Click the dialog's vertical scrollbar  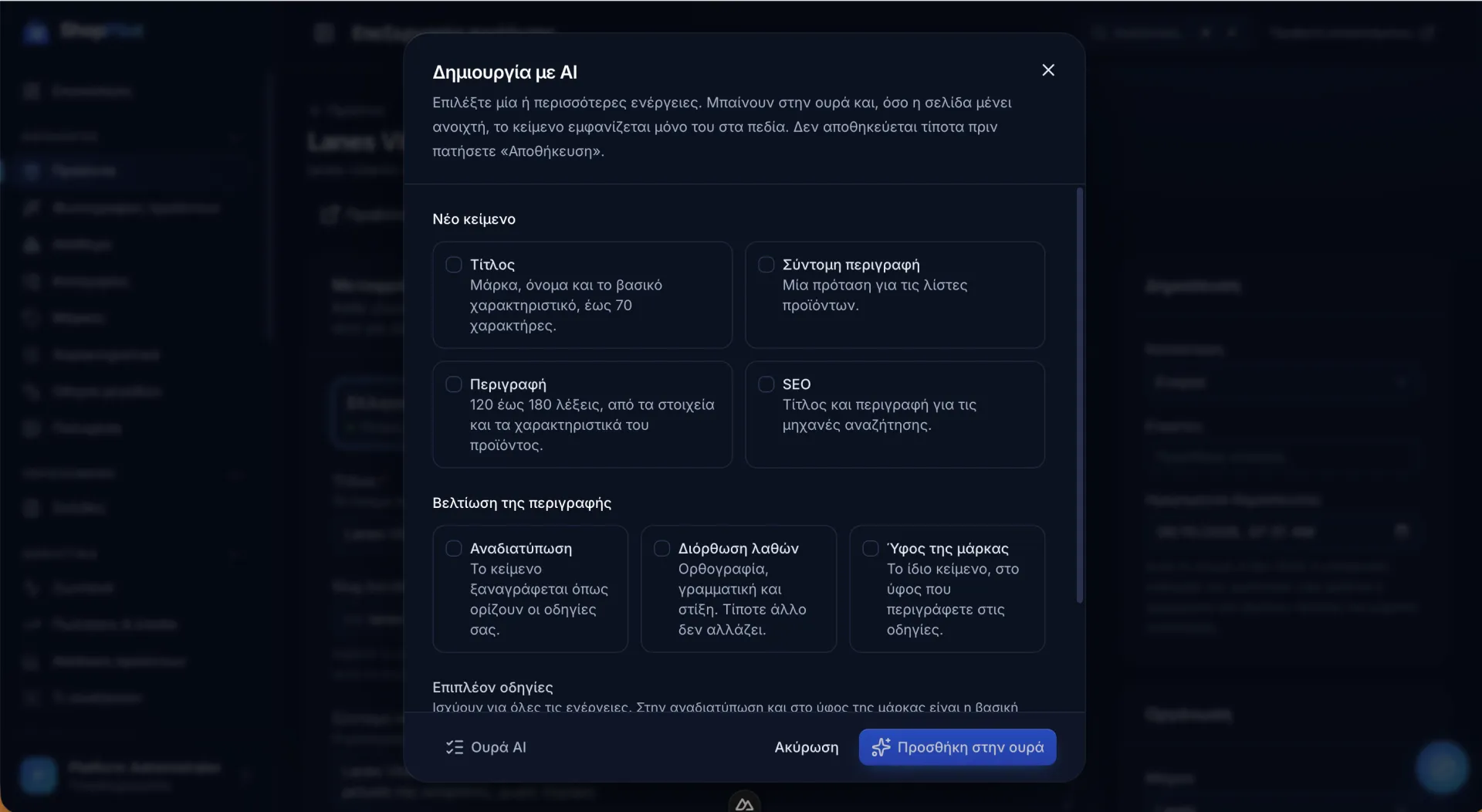1079,395
